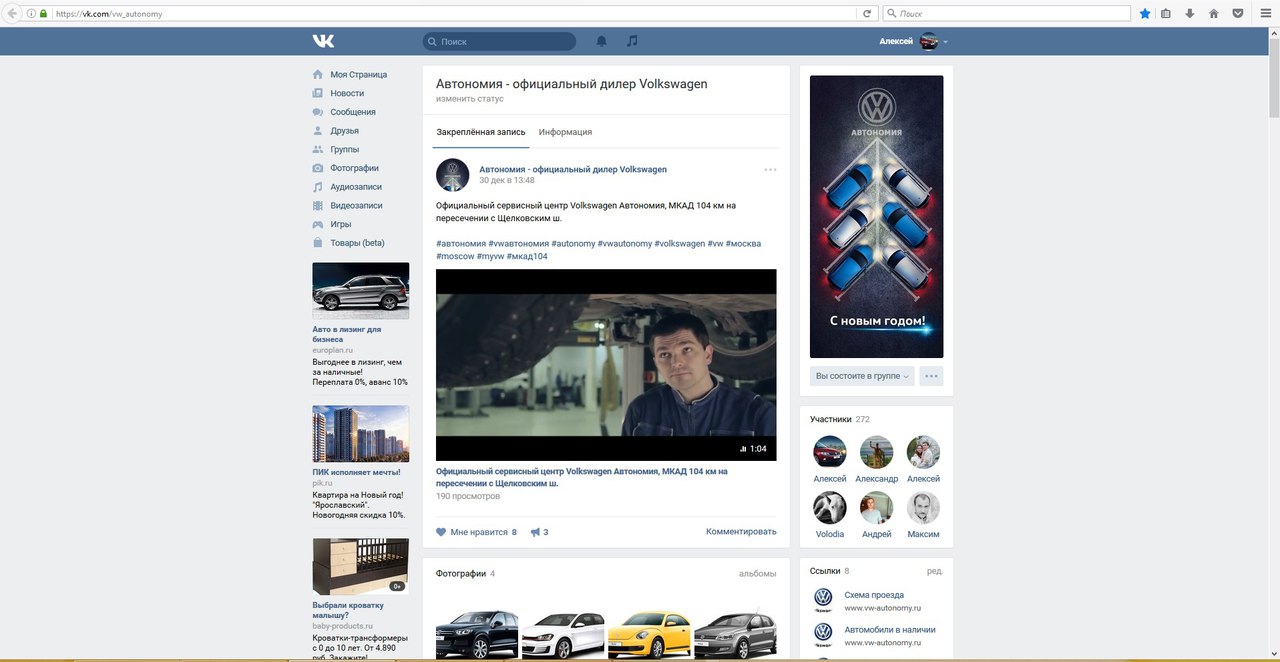Viewport: 1280px width, 662px height.
Task: Bookmark this page with the star icon
Action: click(1145, 14)
